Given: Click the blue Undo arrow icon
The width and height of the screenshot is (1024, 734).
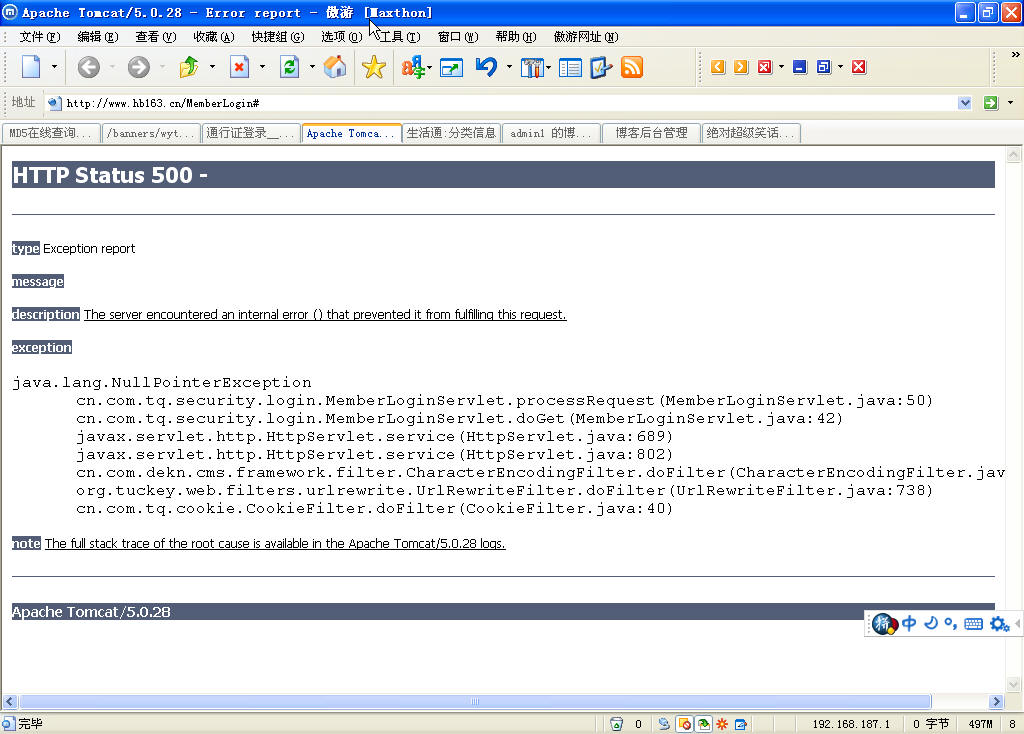Looking at the screenshot, I should 487,67.
